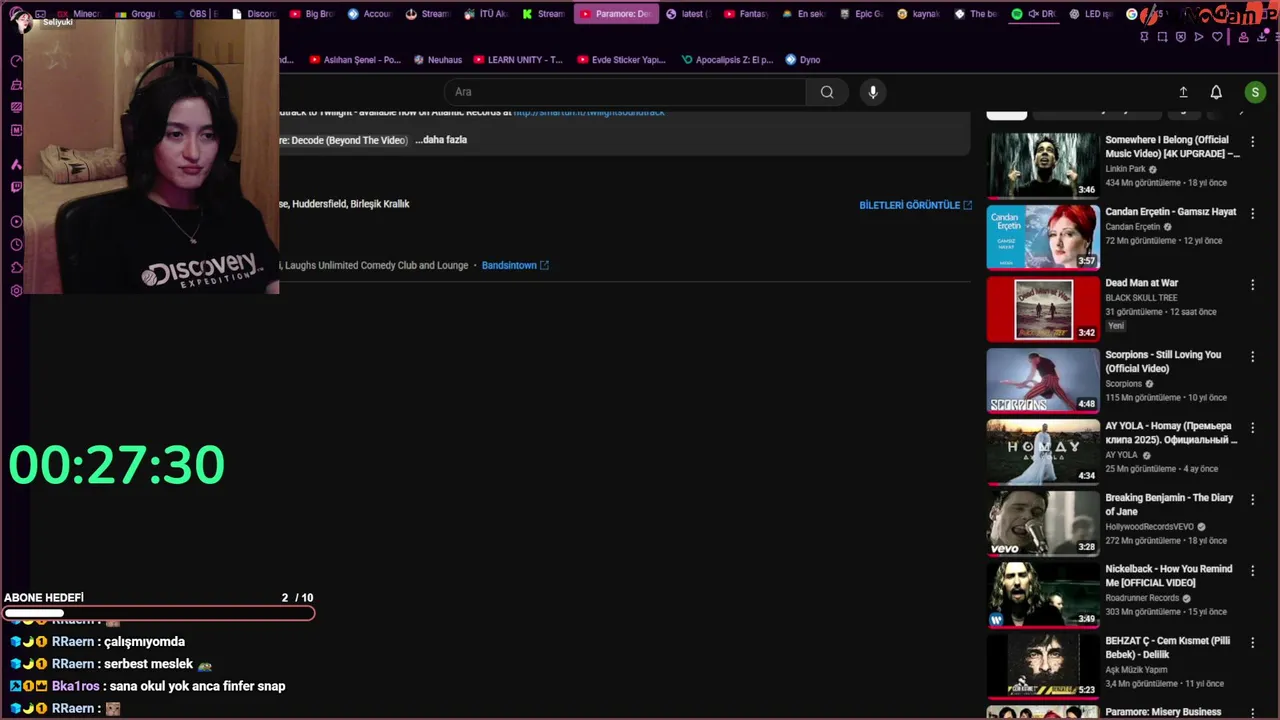Click BLACK SKULL TREE channel name
This screenshot has width=1280, height=720.
click(x=1141, y=297)
